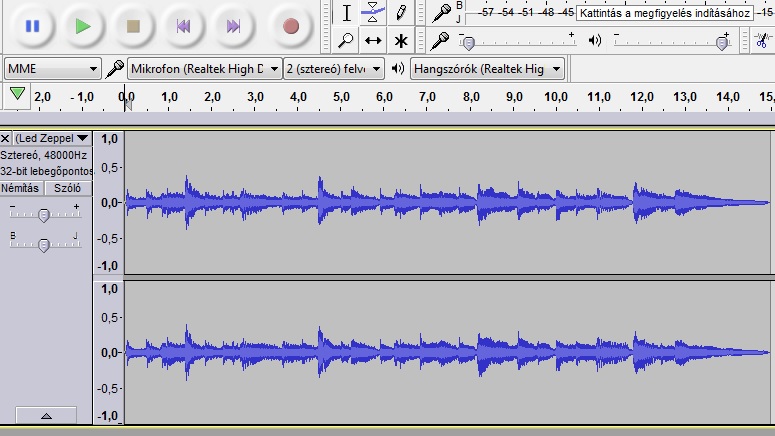The width and height of the screenshot is (775, 436).
Task: Skip to start of the track
Action: tap(183, 26)
